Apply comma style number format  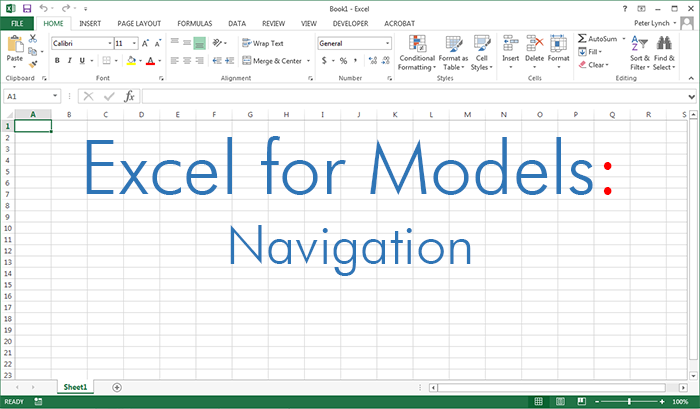(355, 60)
